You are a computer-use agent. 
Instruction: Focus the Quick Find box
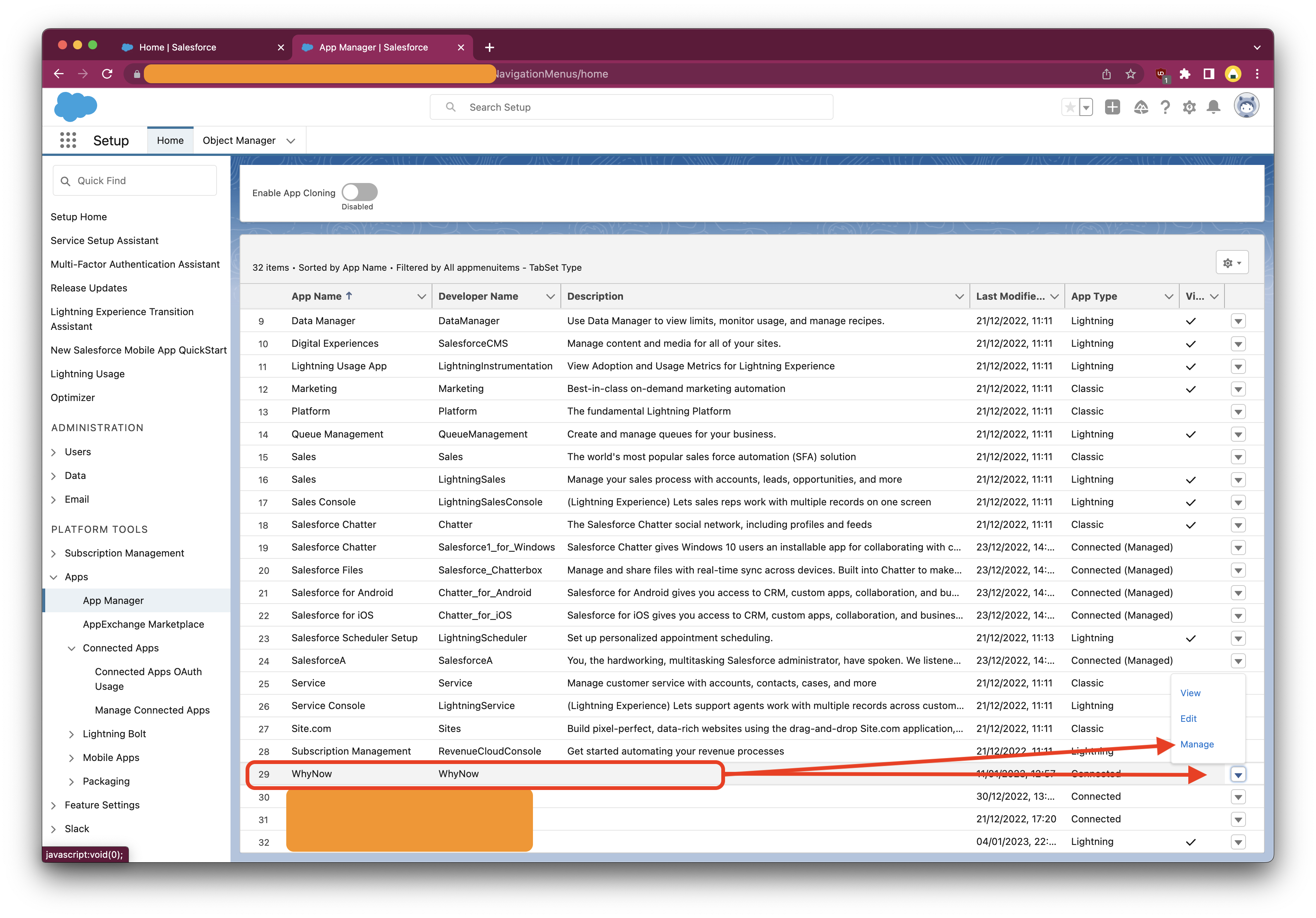(135, 180)
